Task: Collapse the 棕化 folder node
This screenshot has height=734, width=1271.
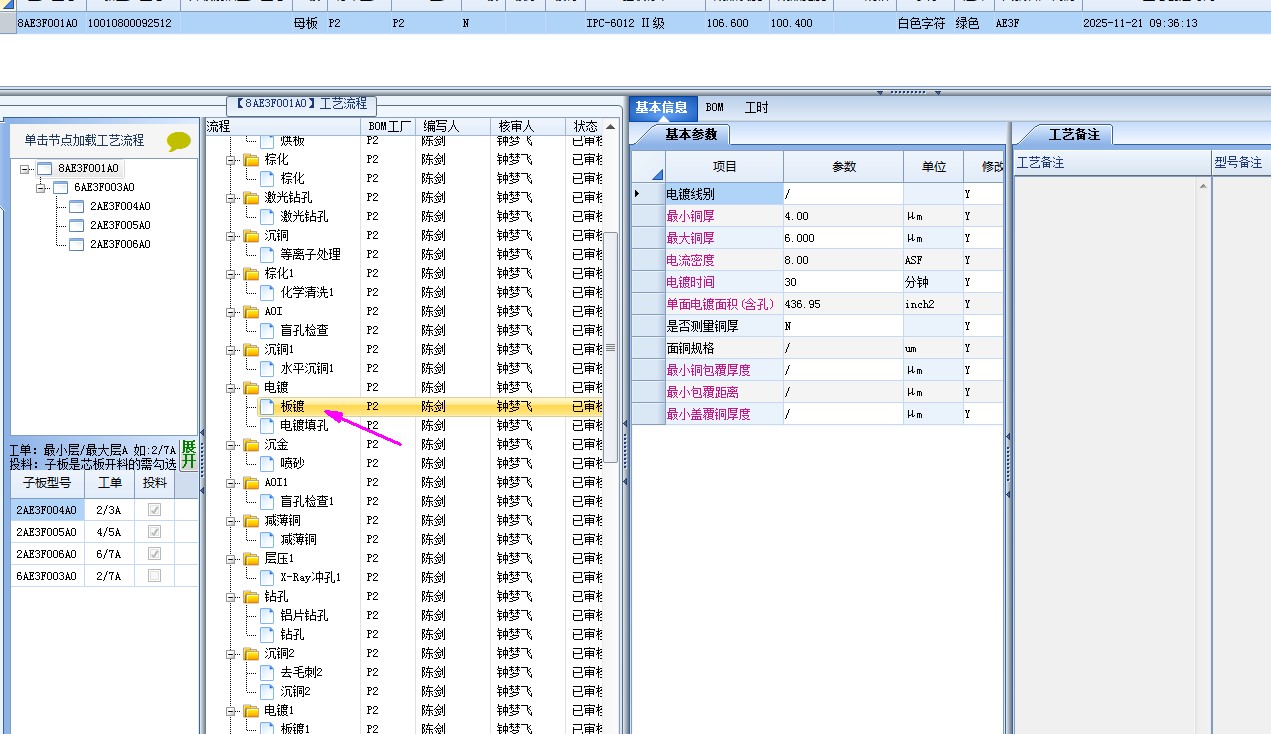Action: [x=231, y=160]
